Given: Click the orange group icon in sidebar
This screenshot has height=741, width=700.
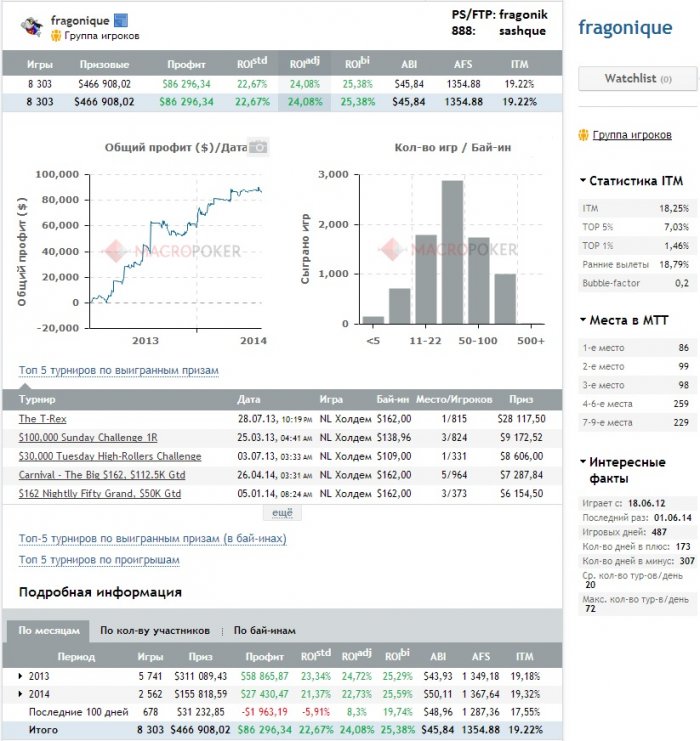Looking at the screenshot, I should click(584, 135).
